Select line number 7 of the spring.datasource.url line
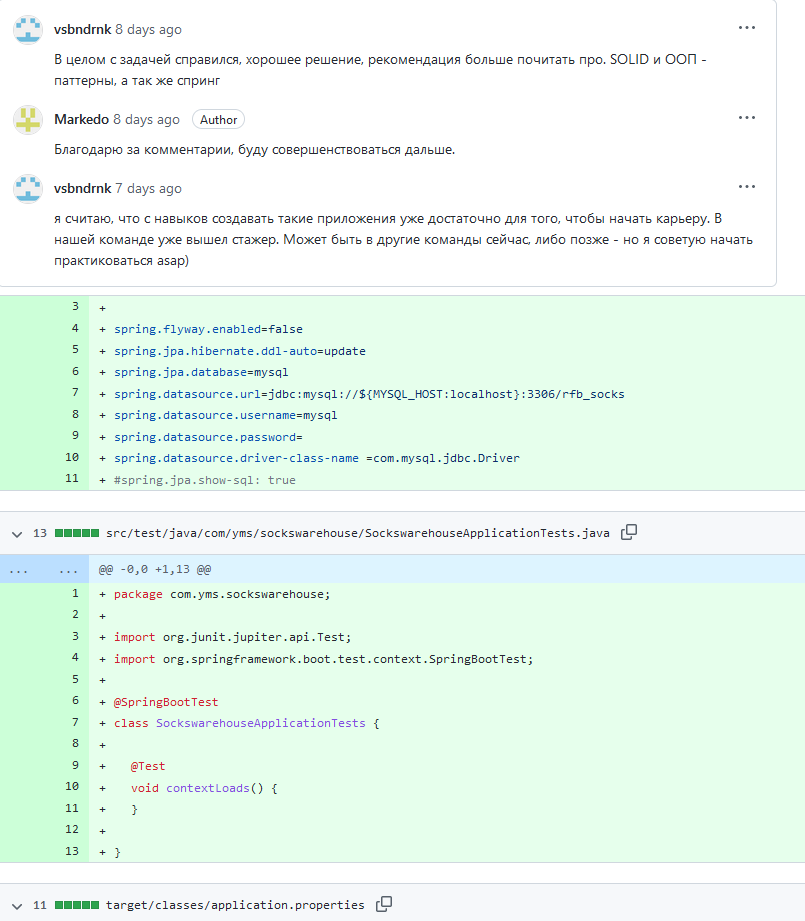This screenshot has height=921, width=805. 74,393
